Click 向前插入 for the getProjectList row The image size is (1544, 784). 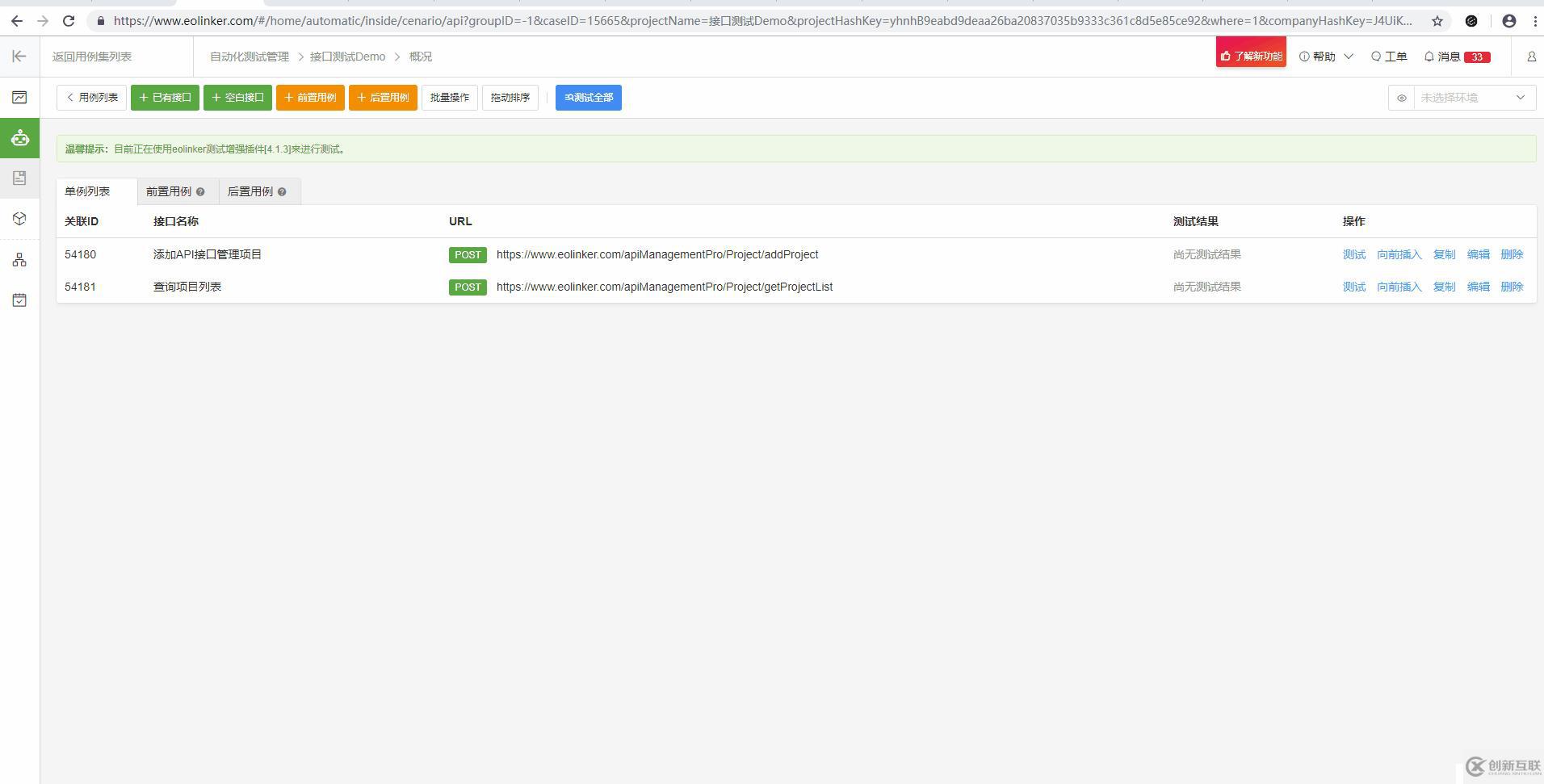tap(1399, 287)
